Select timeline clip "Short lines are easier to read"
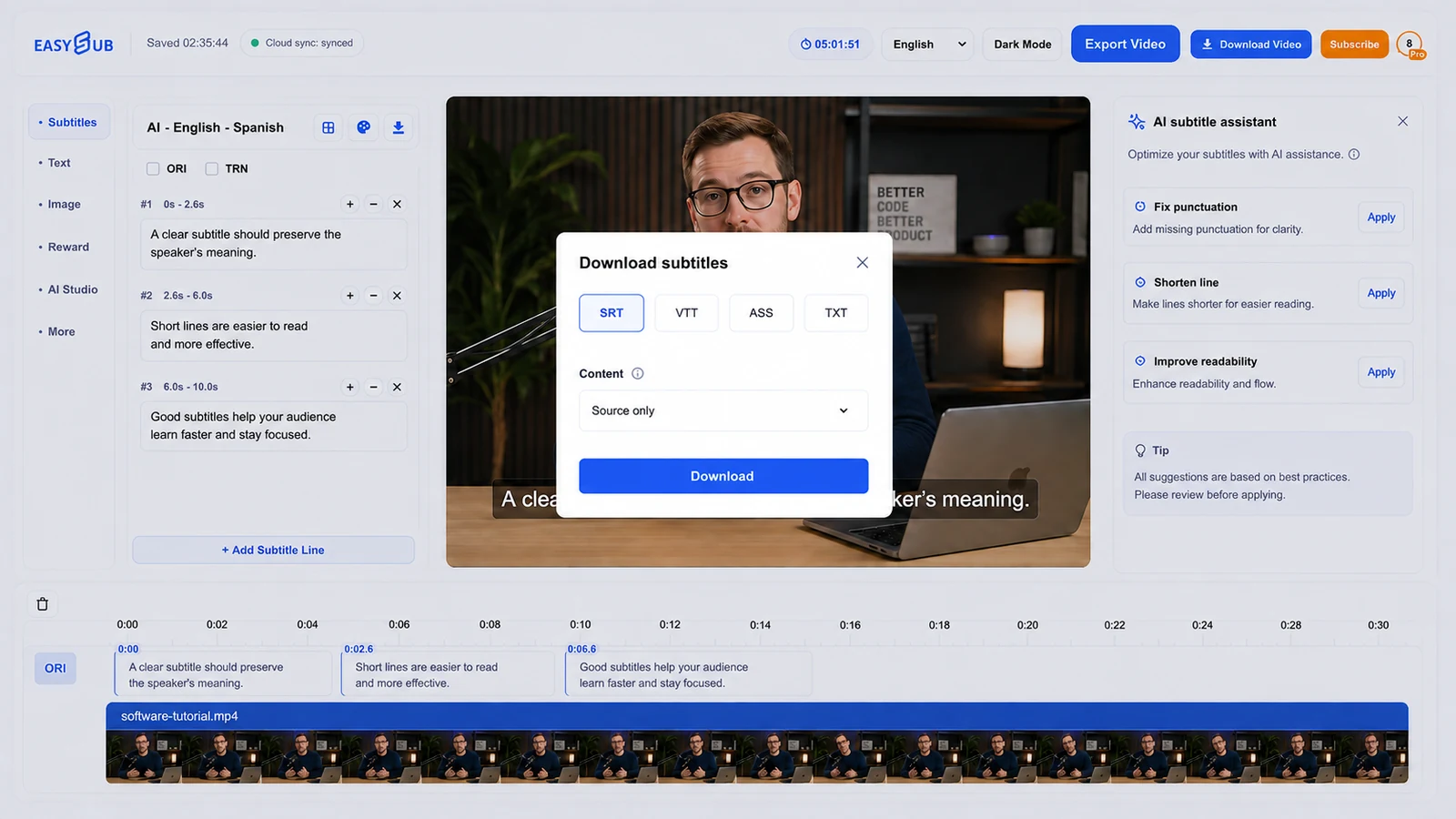This screenshot has width=1456, height=819. (447, 674)
